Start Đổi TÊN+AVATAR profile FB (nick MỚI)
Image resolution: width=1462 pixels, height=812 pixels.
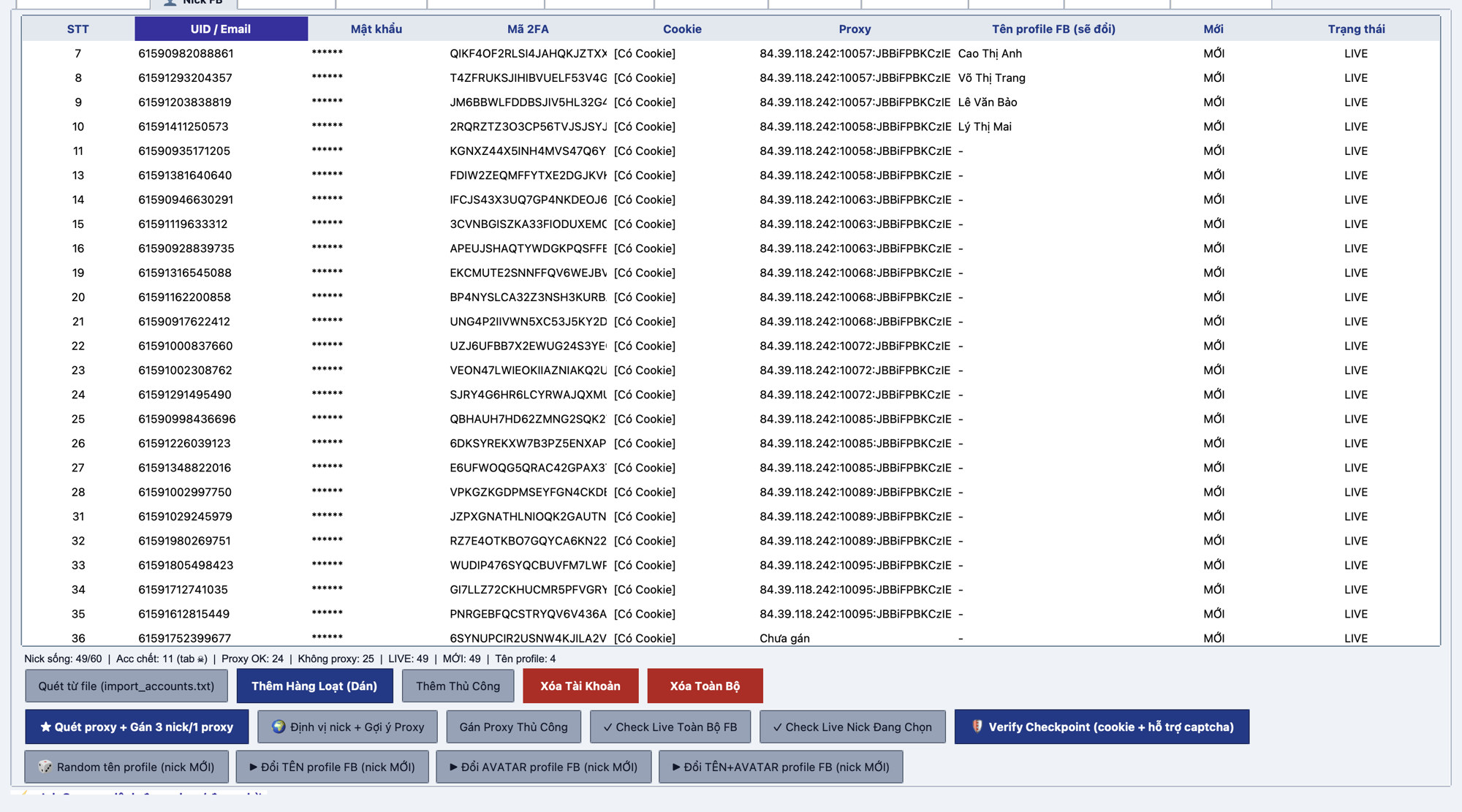coord(781,767)
